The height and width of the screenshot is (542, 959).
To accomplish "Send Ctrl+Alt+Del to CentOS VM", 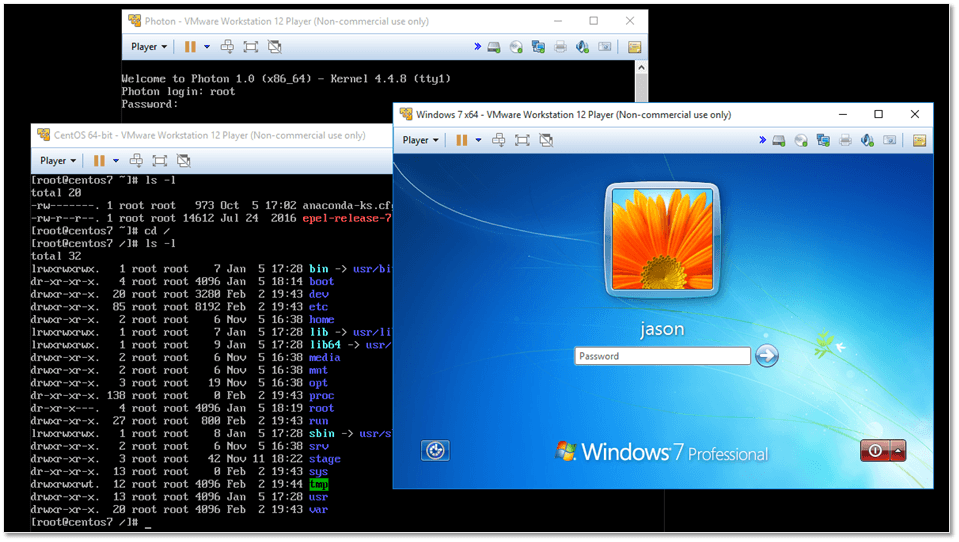I will 136,160.
